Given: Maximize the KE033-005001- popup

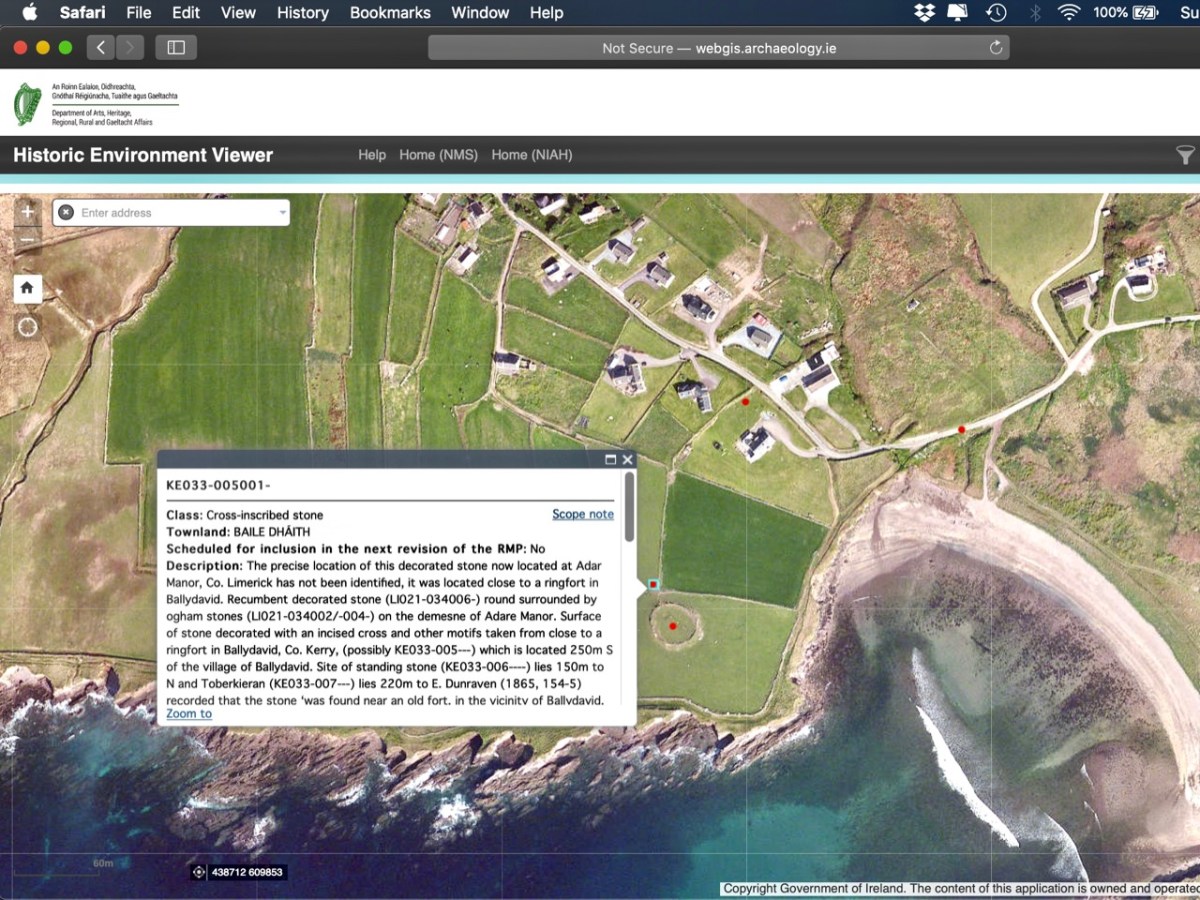Looking at the screenshot, I should tap(610, 460).
